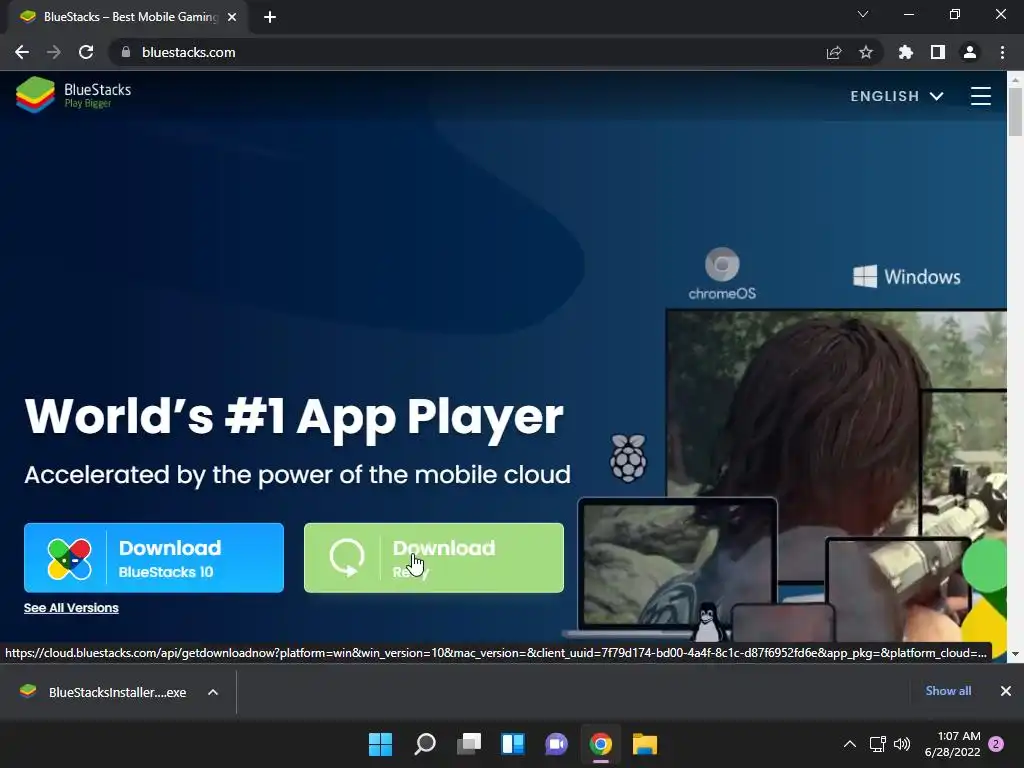Open a new tab with plus button

pyautogui.click(x=270, y=17)
